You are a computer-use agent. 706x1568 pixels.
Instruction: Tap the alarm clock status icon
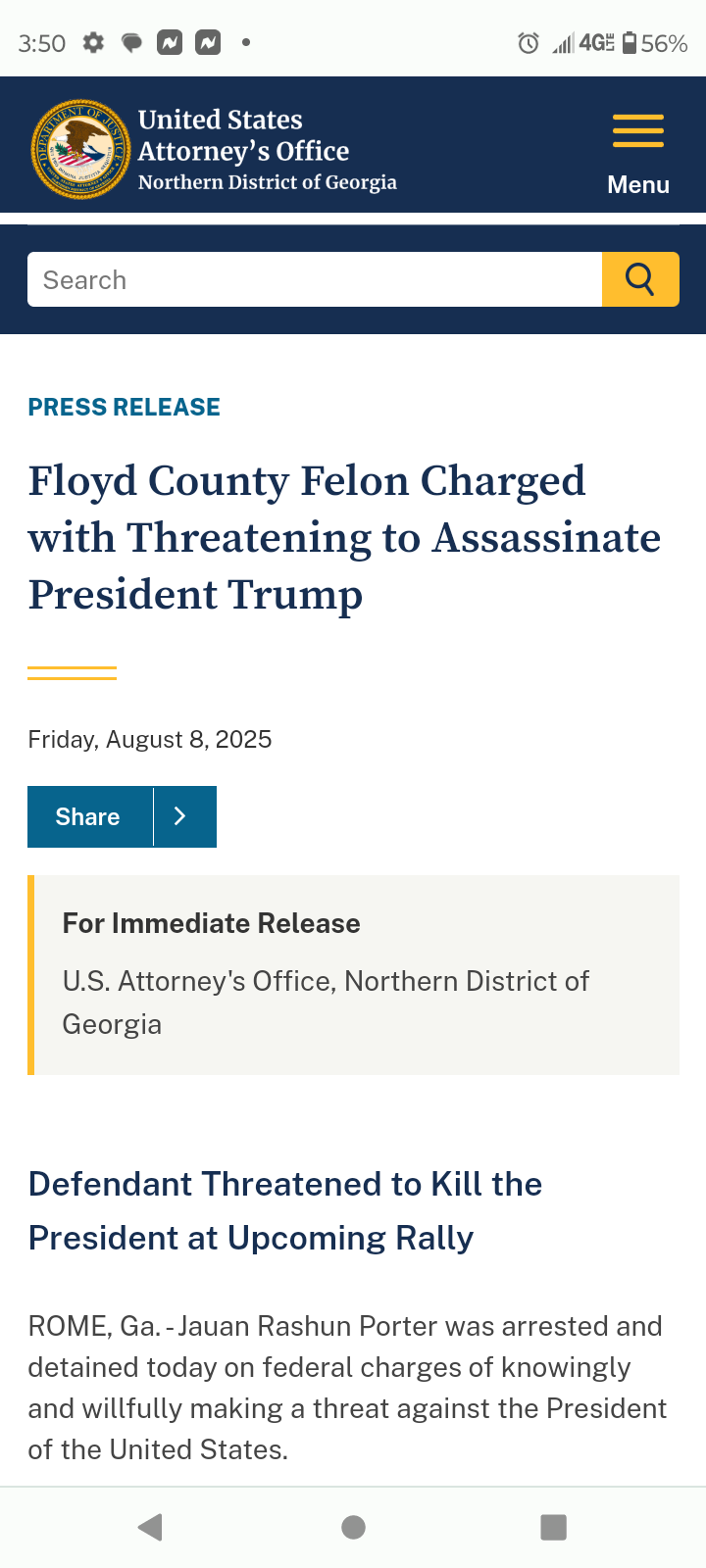(529, 43)
